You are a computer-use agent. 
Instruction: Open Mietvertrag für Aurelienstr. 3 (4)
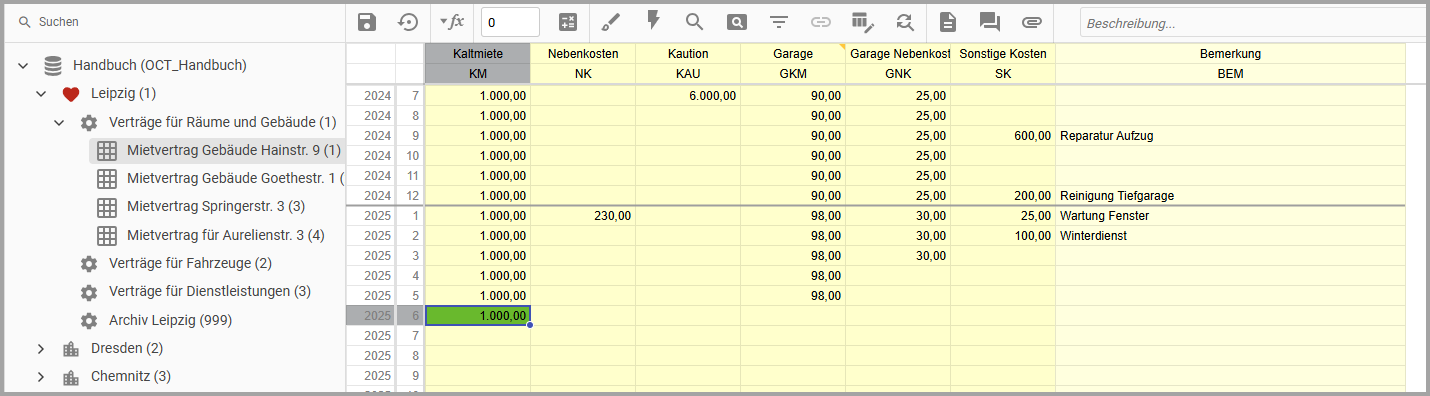(x=226, y=236)
